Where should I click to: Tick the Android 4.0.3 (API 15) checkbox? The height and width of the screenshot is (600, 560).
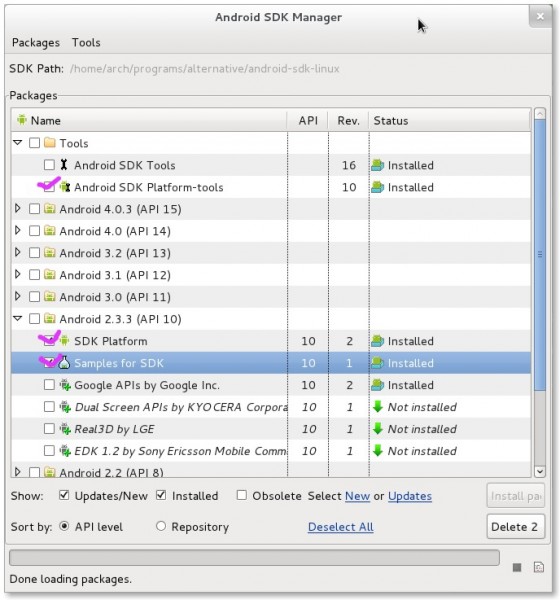click(34, 209)
